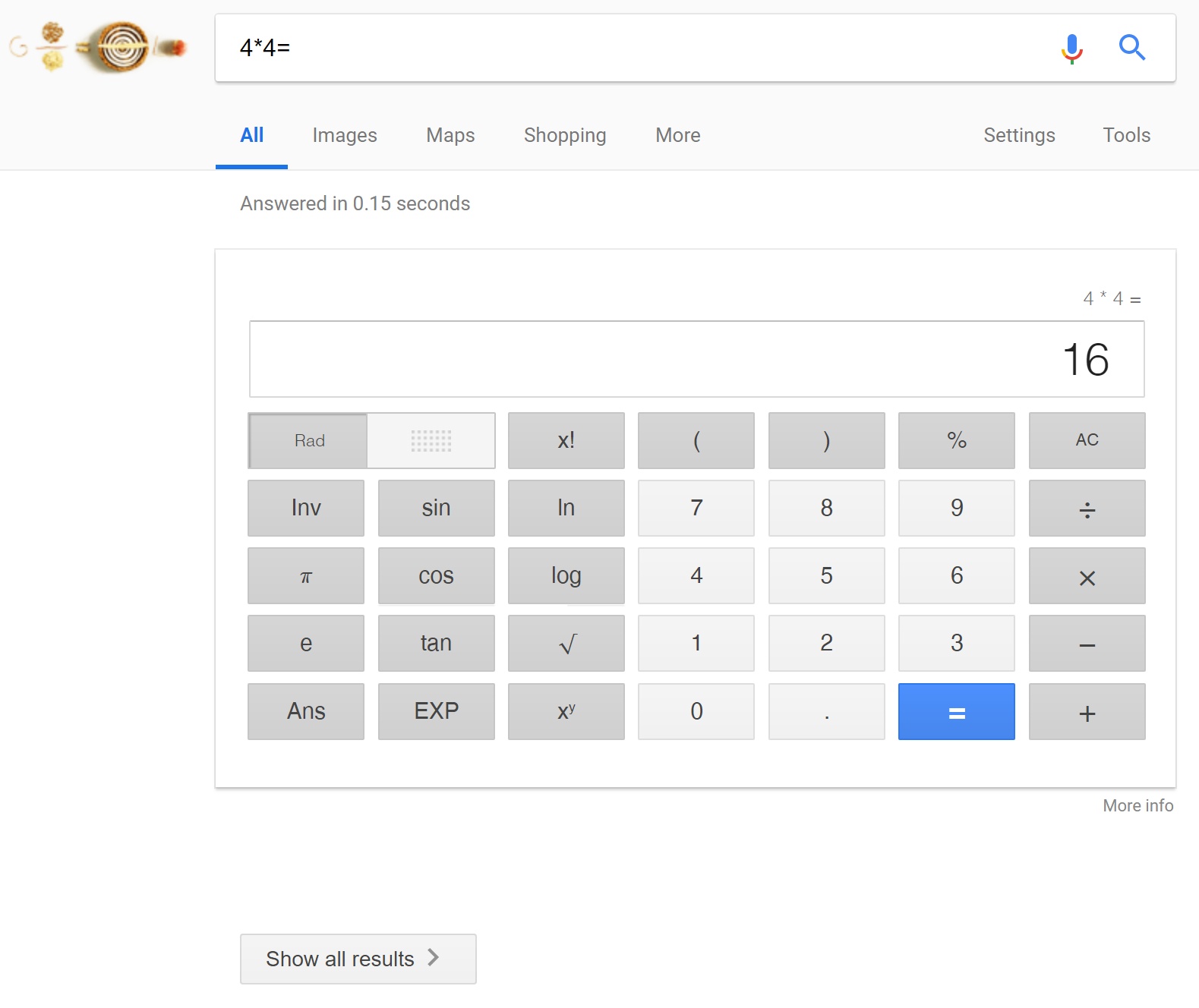Screen dimensions: 1199x1008
Task: Open the More info link
Action: pyautogui.click(x=1137, y=805)
